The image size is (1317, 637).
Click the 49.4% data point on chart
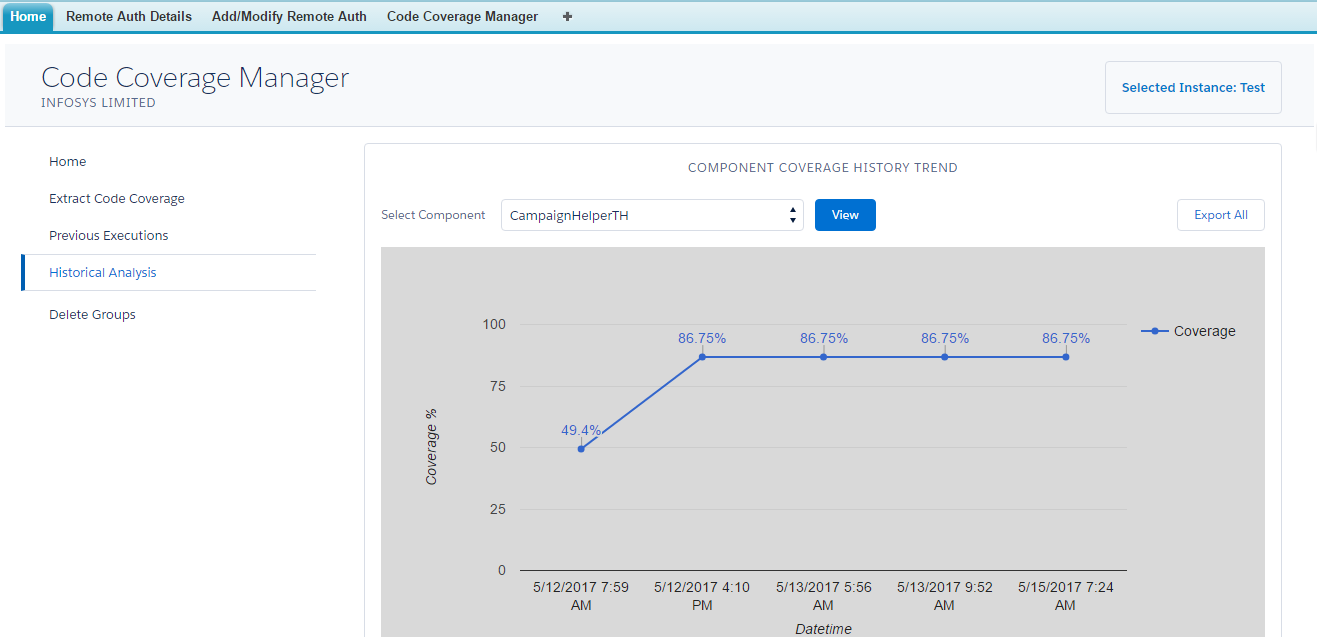[x=581, y=449]
